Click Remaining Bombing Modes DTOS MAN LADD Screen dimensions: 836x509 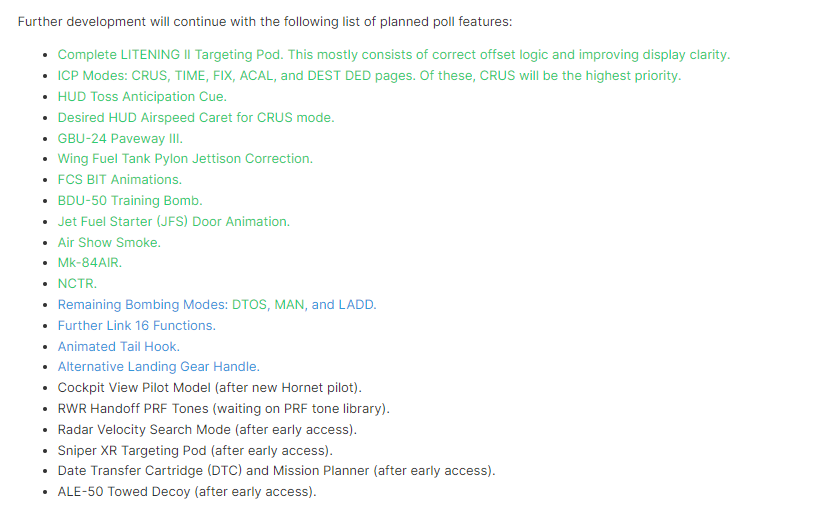pyautogui.click(x=216, y=305)
